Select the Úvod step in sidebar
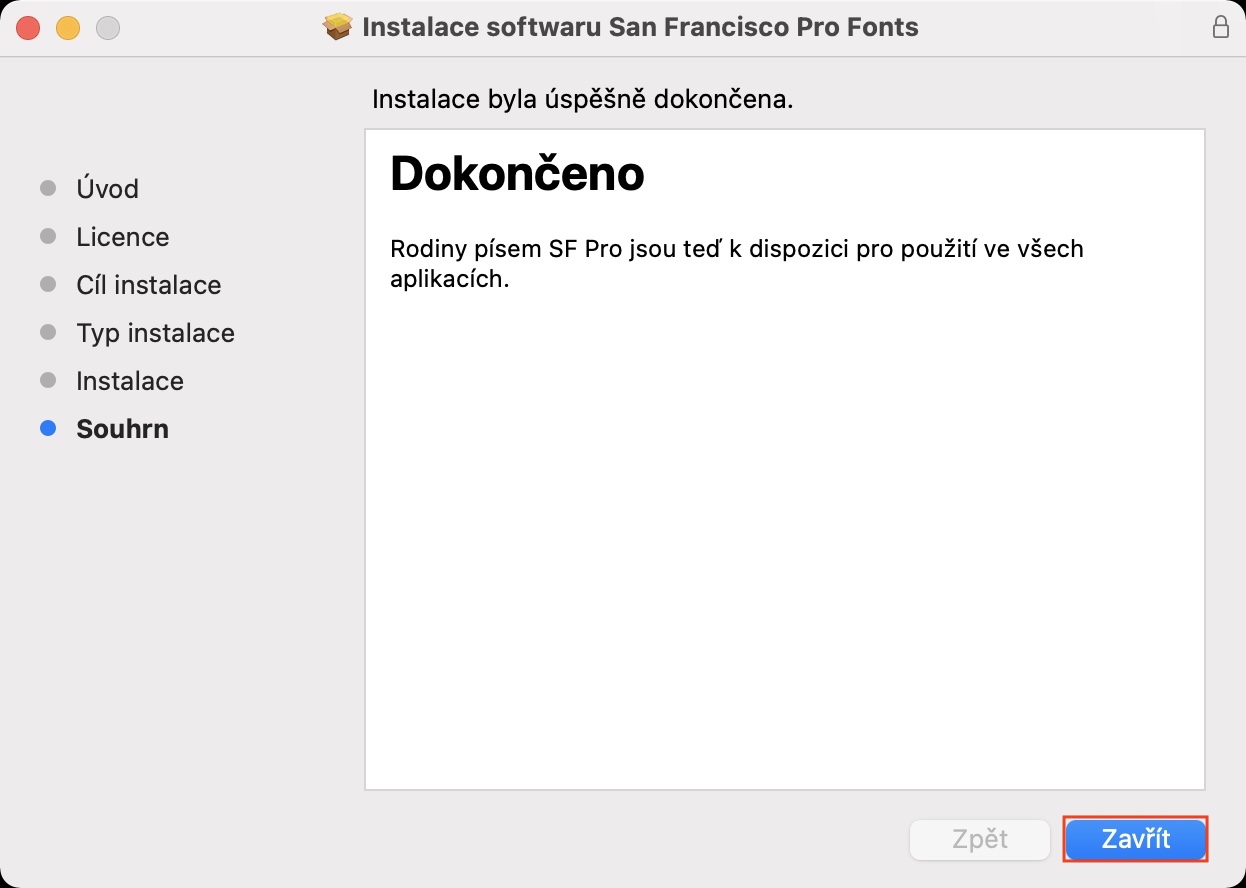Image resolution: width=1246 pixels, height=888 pixels. tap(107, 189)
